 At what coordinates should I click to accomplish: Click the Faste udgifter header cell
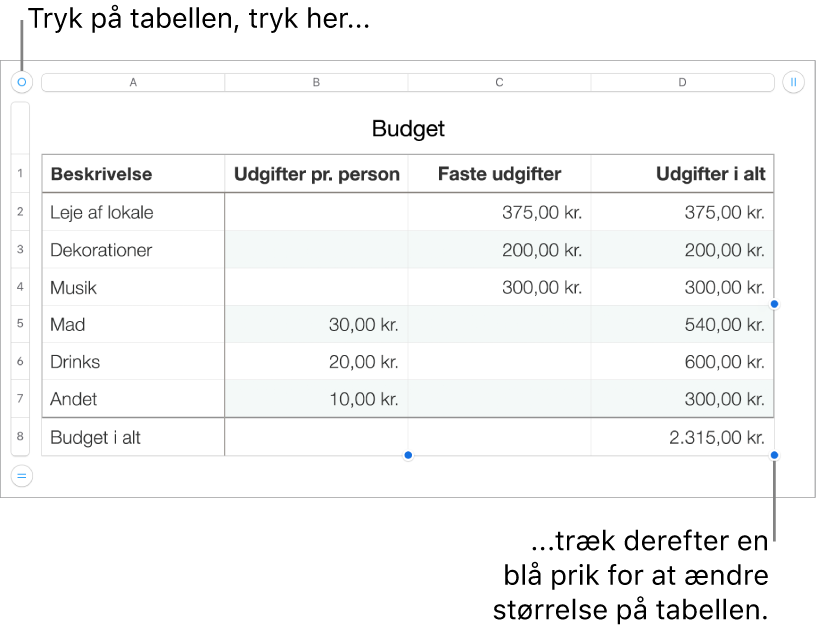499,174
